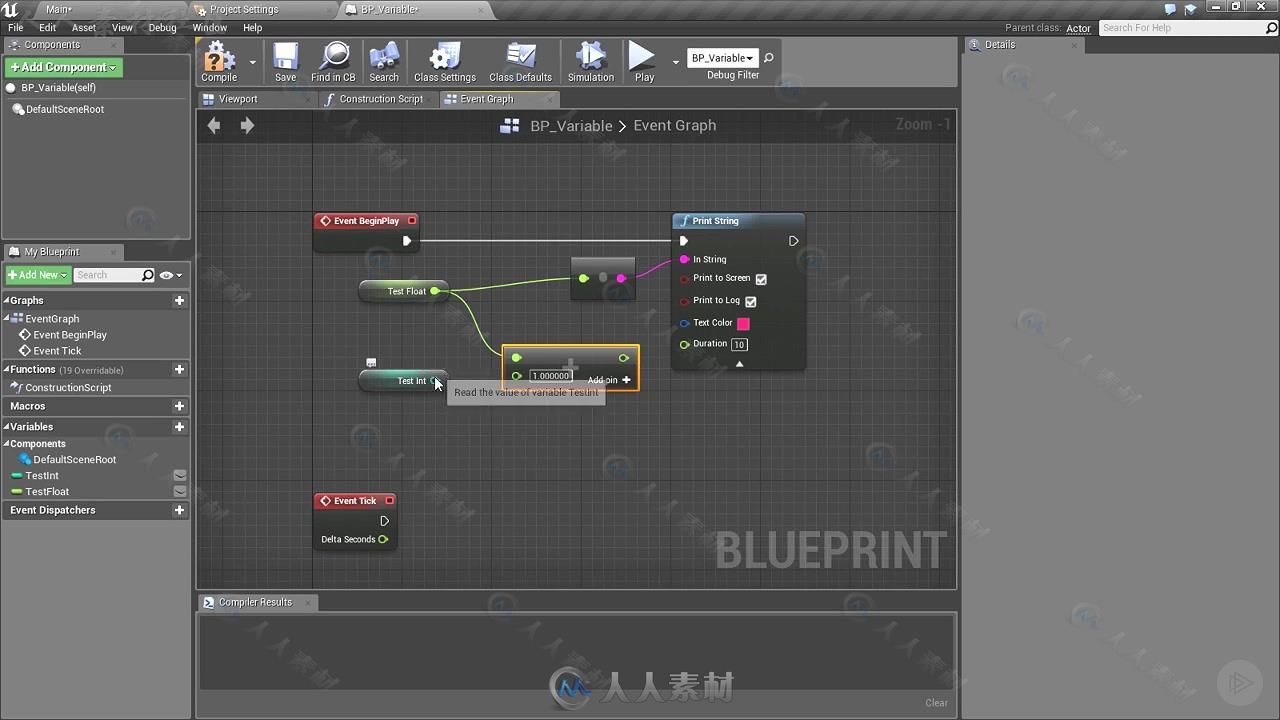The image size is (1280, 720).
Task: Open Text Color pink swatch
Action: (x=743, y=323)
